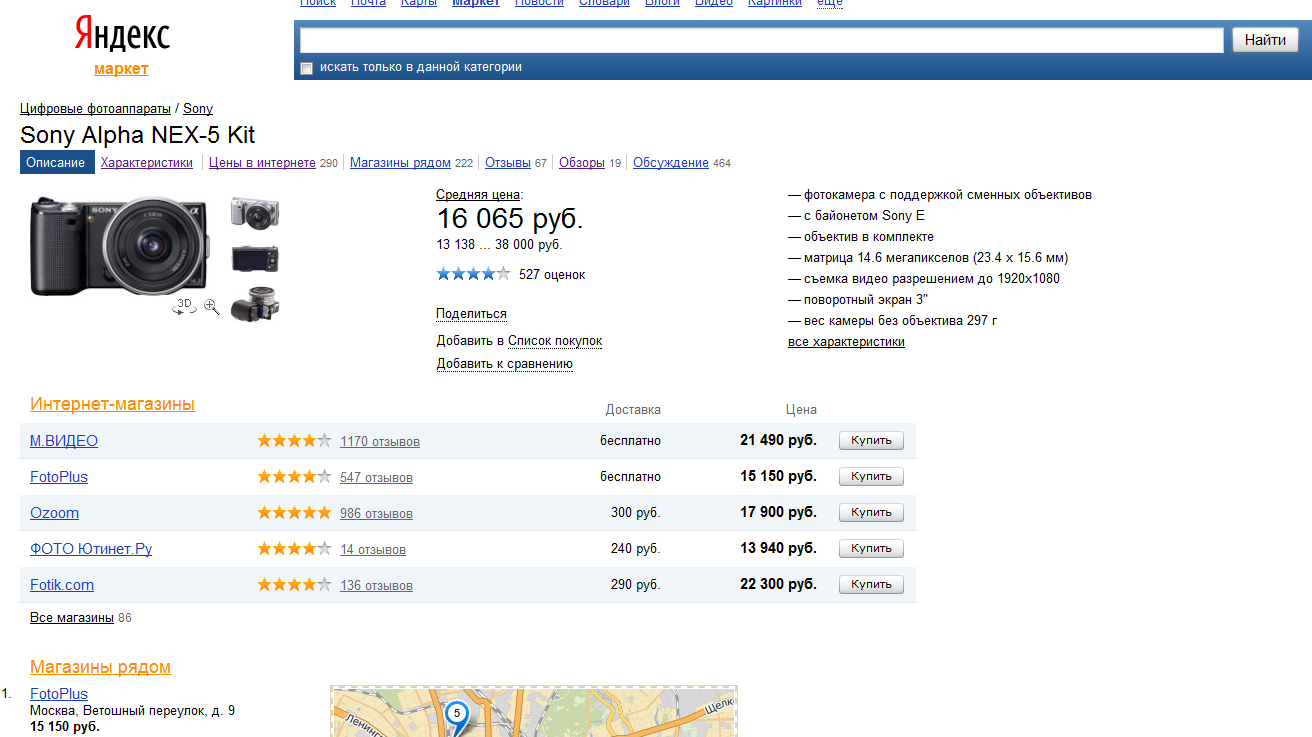Toggle 'искать только в данной категории' checkbox
This screenshot has height=737, width=1312.
pos(307,68)
